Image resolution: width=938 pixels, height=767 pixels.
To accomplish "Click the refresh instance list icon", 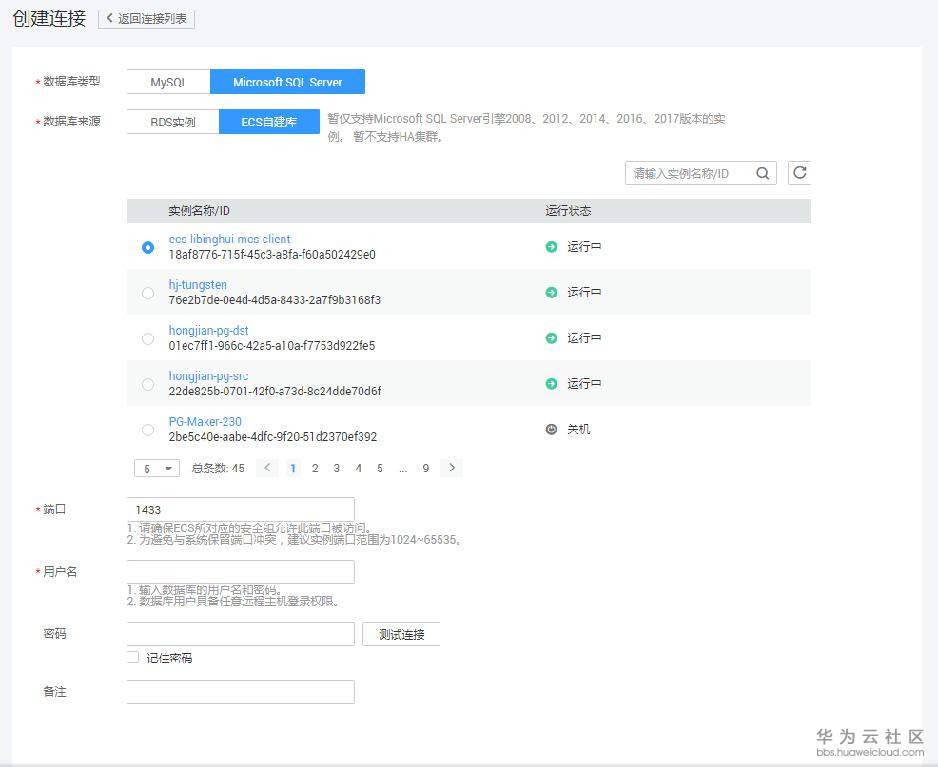I will click(x=799, y=173).
